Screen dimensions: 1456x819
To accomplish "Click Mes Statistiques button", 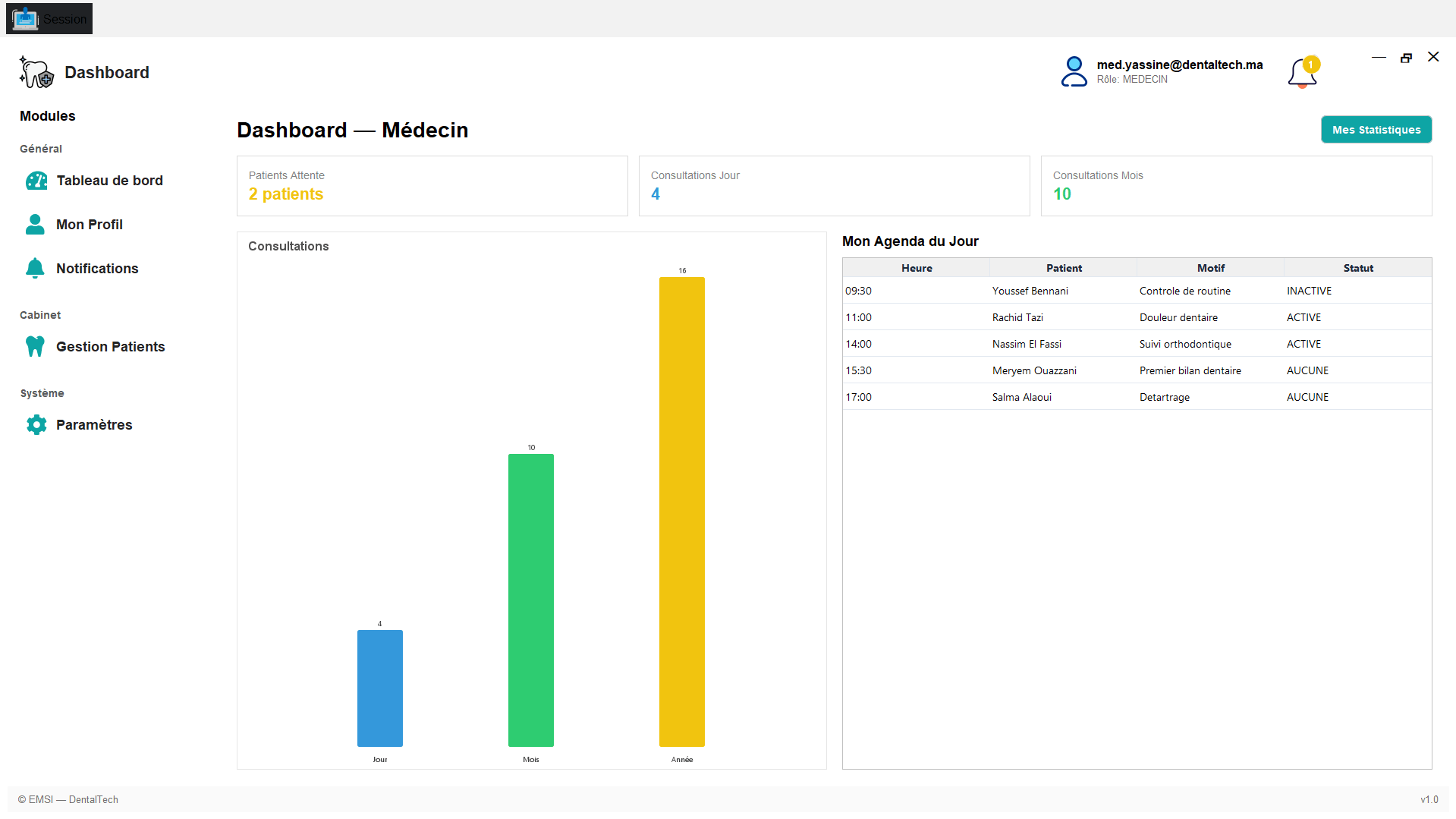I will point(1376,130).
